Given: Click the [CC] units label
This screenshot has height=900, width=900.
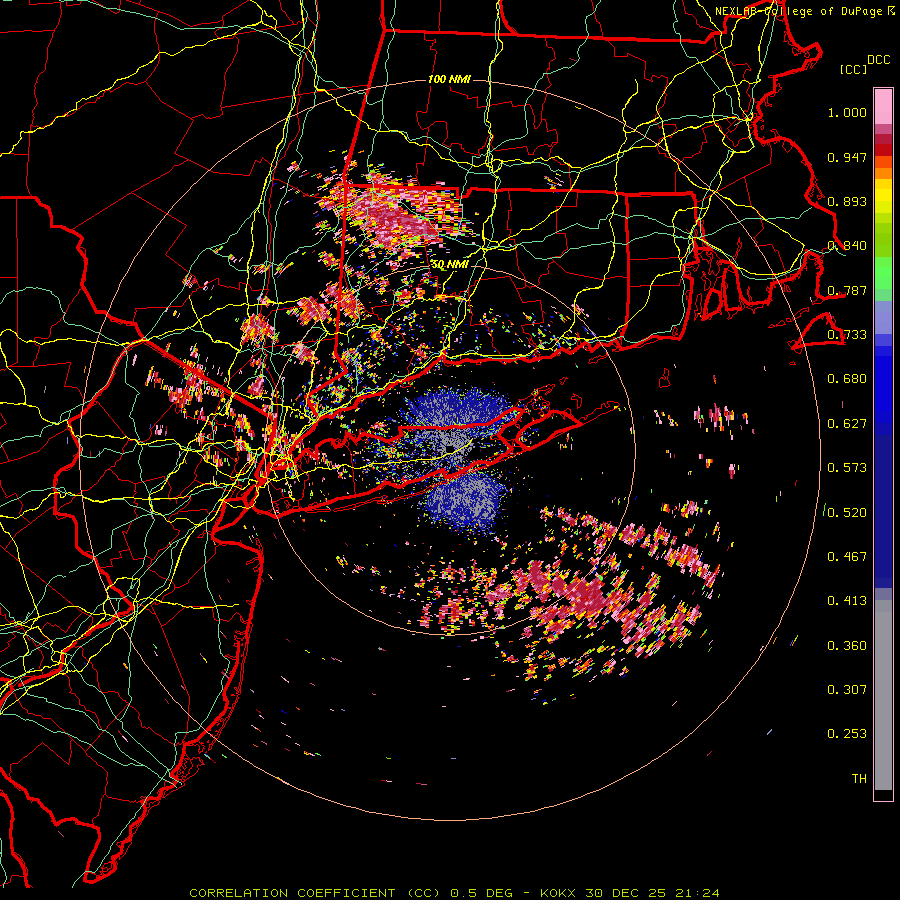Looking at the screenshot, I should [x=853, y=70].
